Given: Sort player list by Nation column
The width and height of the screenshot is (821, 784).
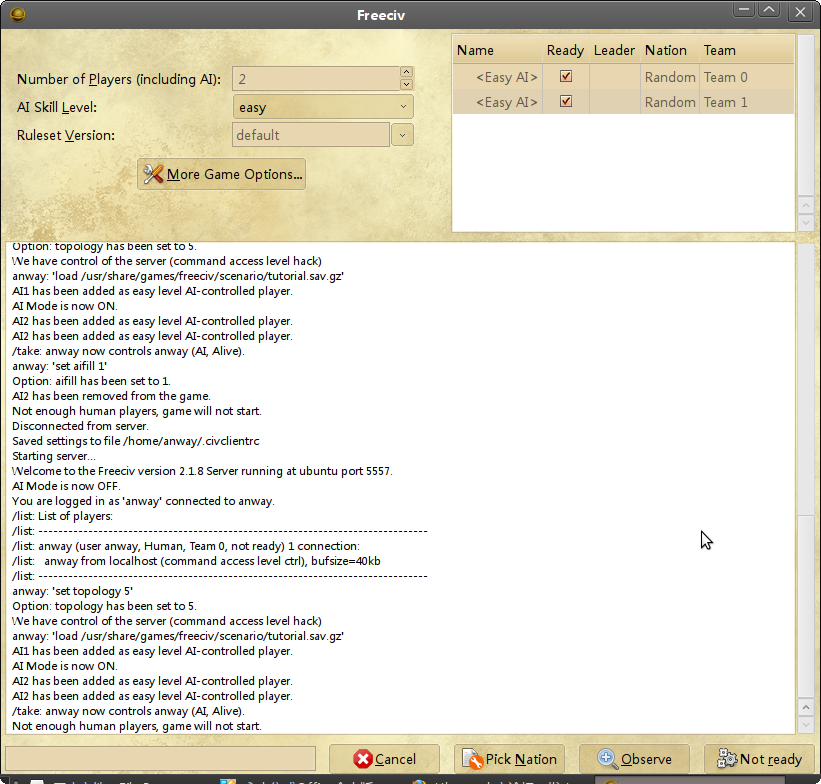Looking at the screenshot, I should (669, 50).
